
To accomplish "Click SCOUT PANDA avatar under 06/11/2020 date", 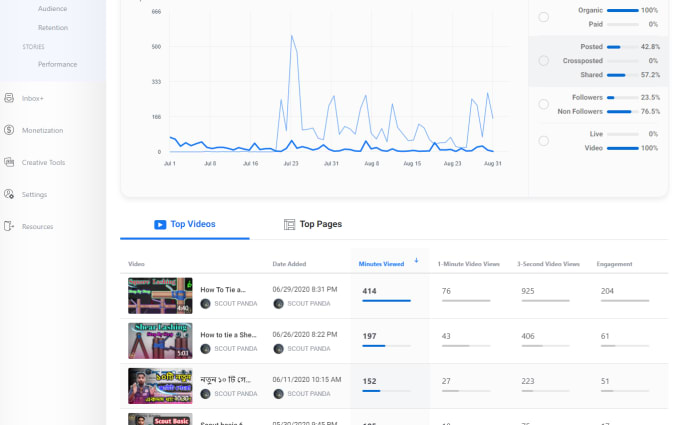I will pos(278,394).
